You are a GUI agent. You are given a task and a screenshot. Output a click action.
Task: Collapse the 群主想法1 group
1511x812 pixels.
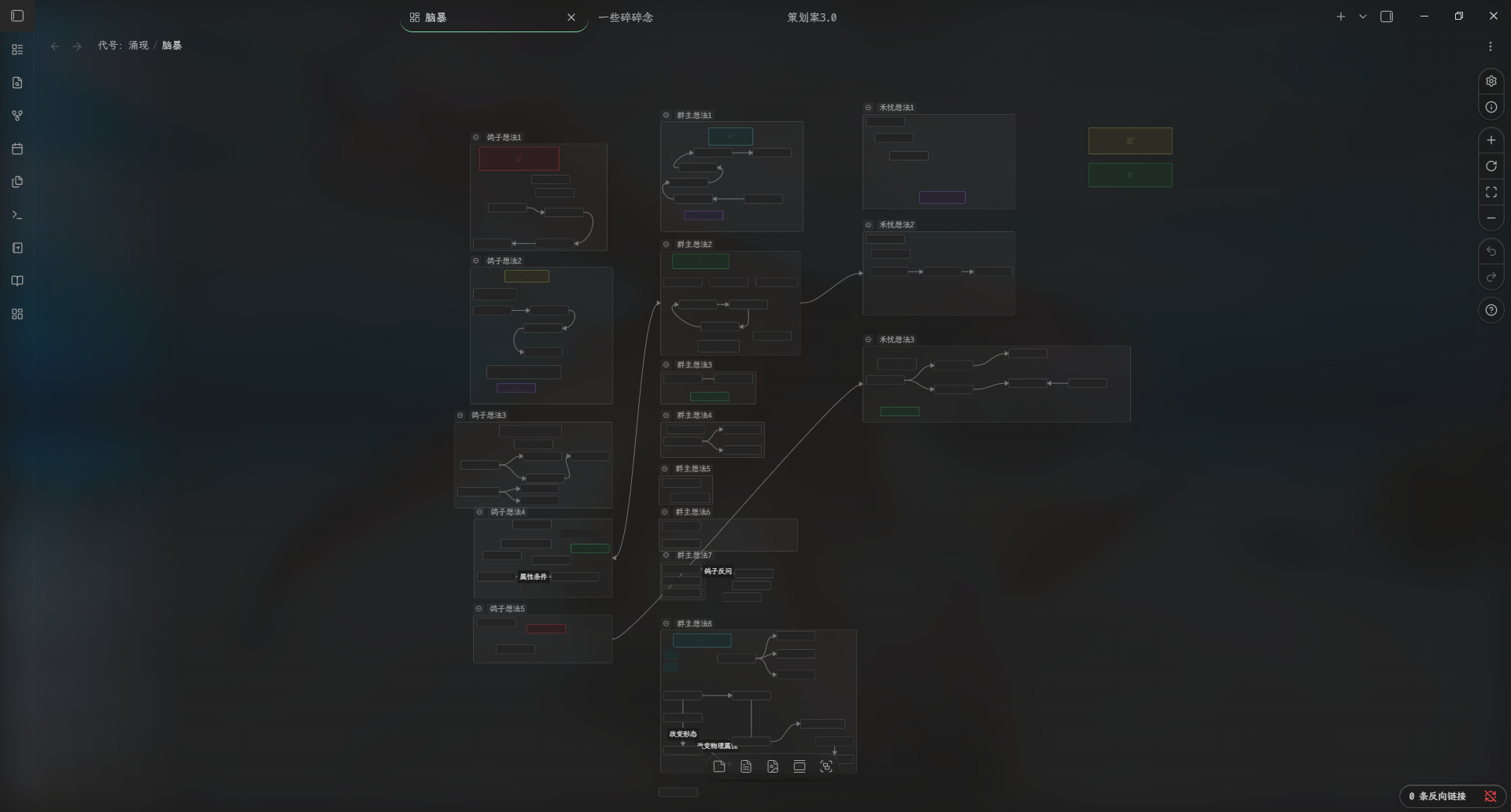[666, 116]
